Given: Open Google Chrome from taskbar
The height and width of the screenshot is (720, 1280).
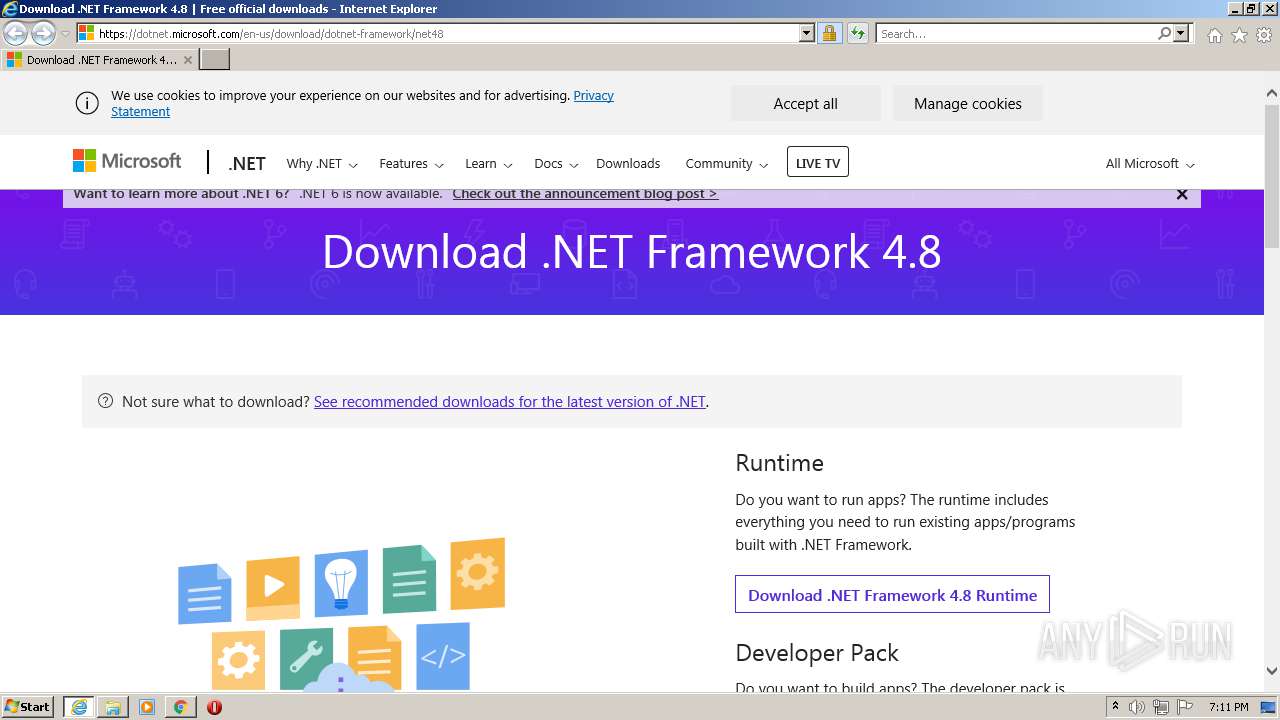Looking at the screenshot, I should point(180,707).
